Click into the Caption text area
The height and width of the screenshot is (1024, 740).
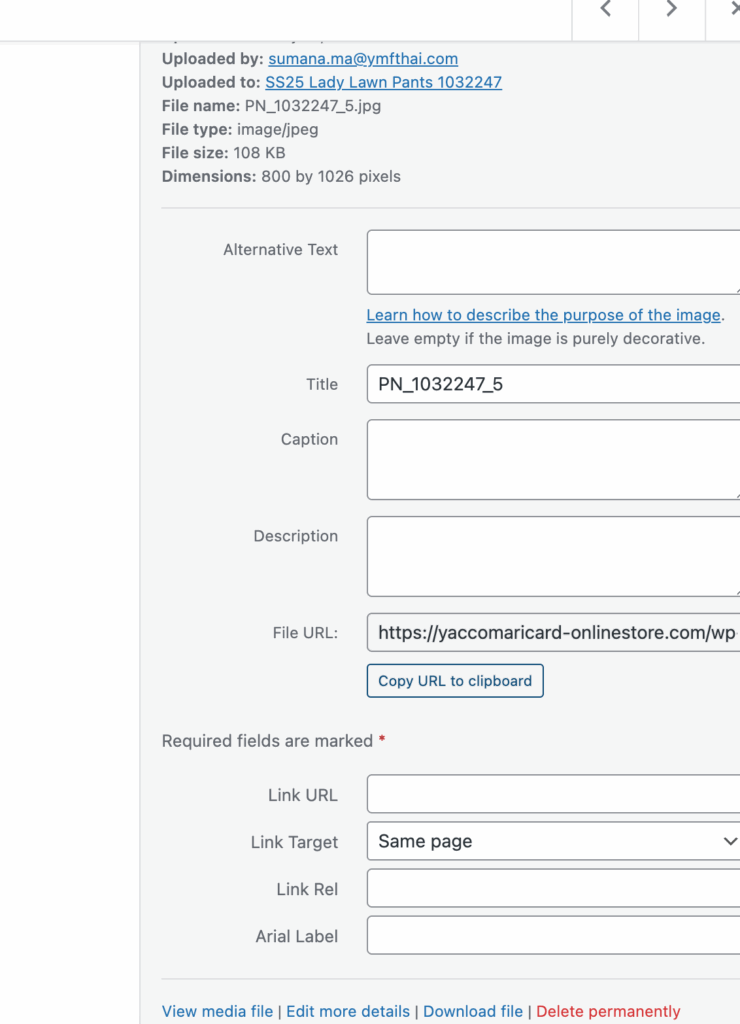[553, 459]
